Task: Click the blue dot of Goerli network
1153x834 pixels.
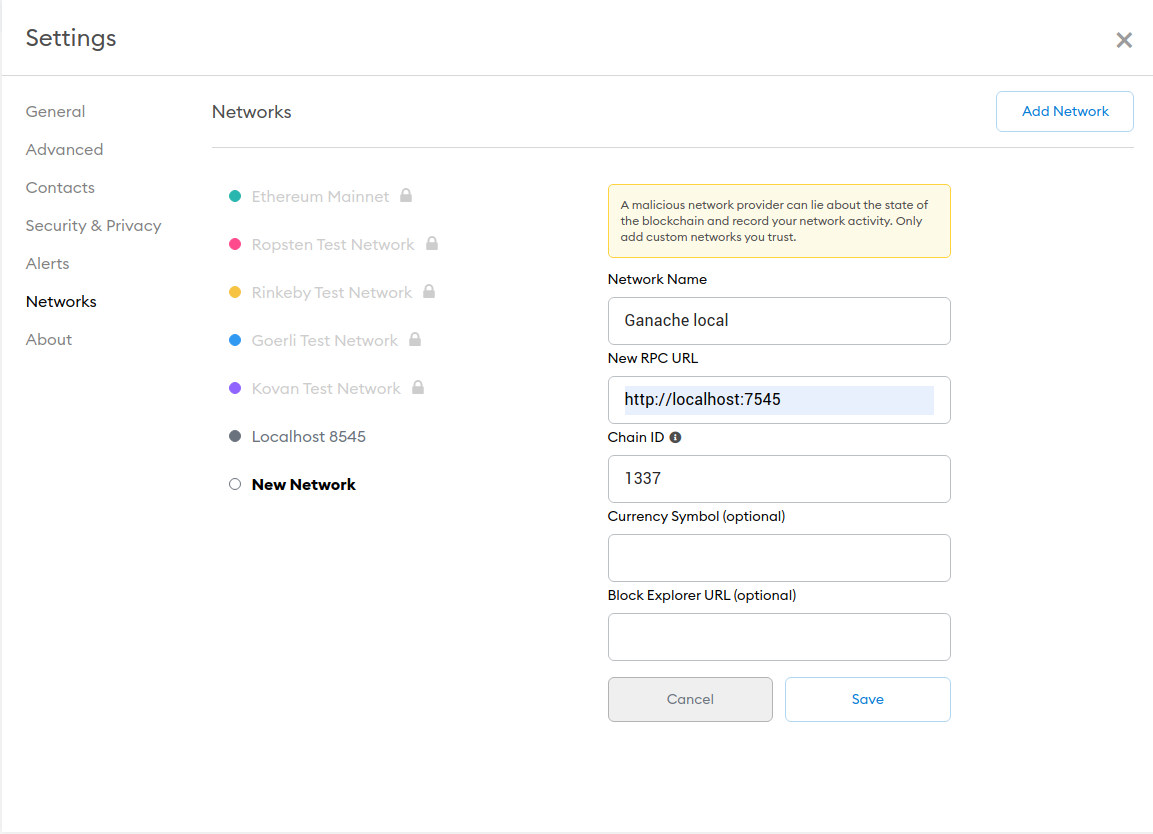Action: (235, 340)
